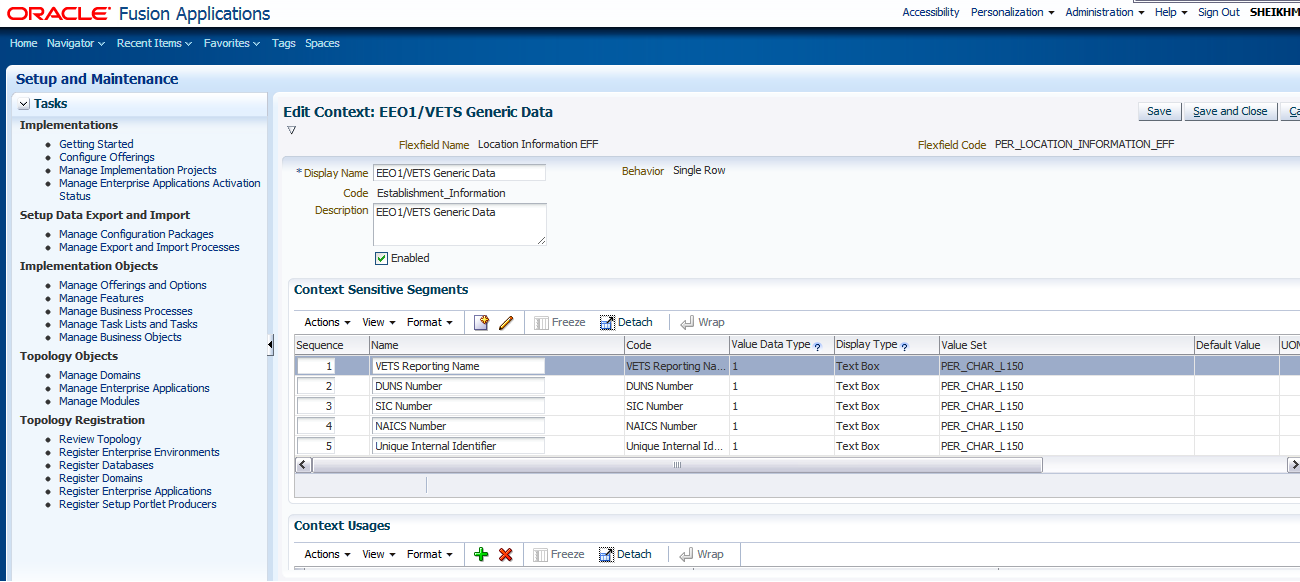
Task: Click the Sequence column header
Action: [x=331, y=345]
